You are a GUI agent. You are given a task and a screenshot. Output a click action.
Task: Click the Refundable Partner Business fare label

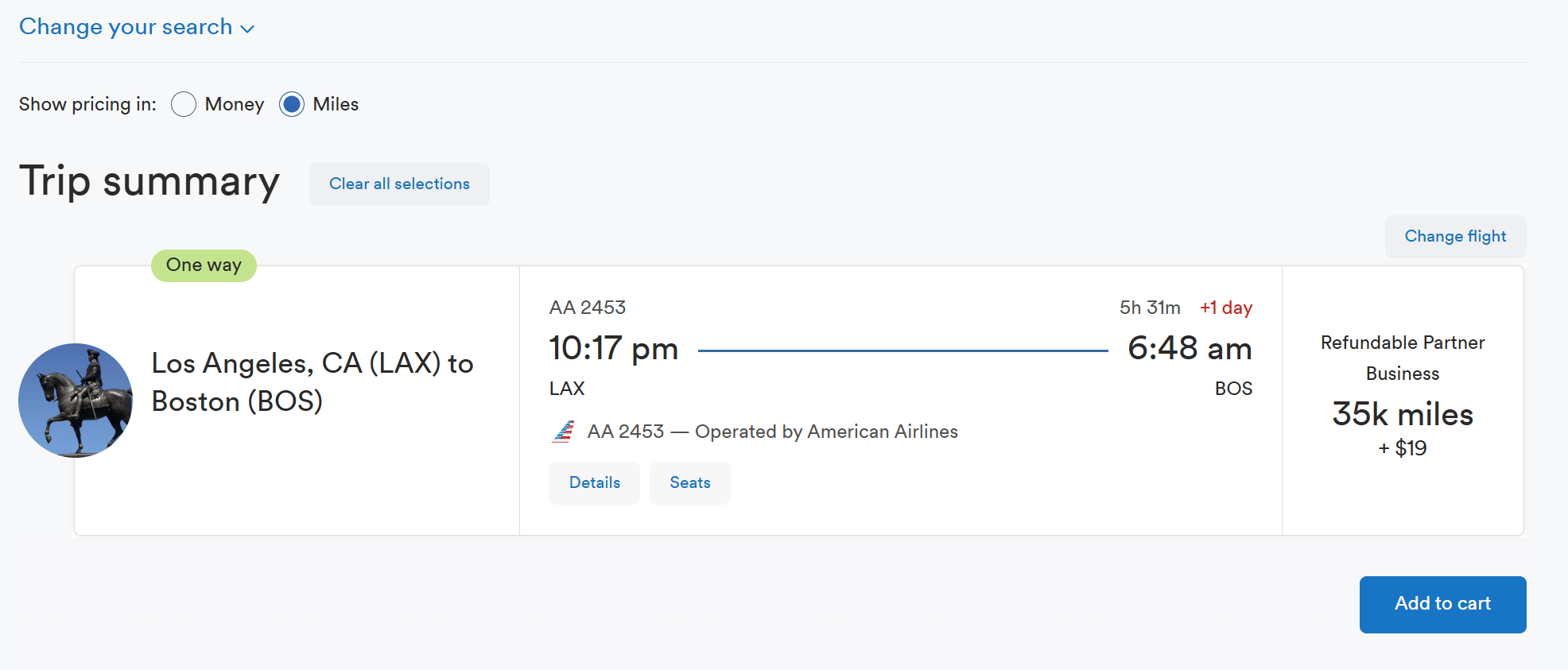(x=1403, y=358)
